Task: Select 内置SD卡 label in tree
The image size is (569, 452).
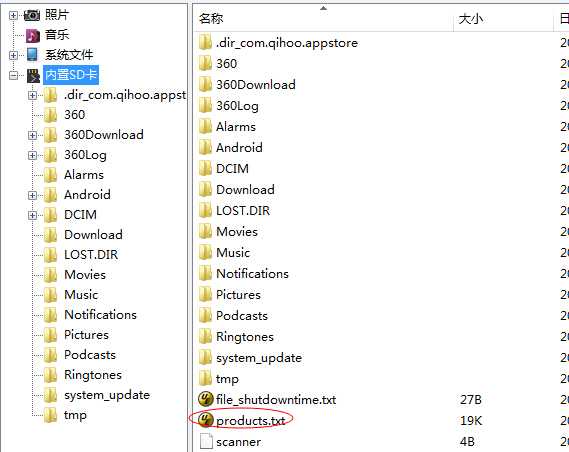Action: (x=71, y=75)
